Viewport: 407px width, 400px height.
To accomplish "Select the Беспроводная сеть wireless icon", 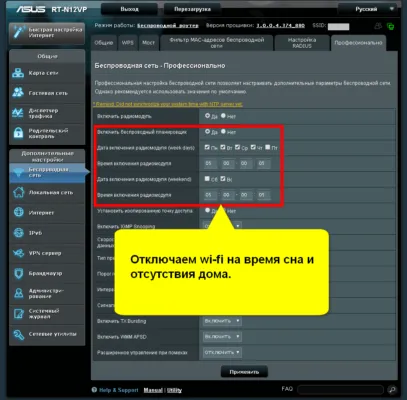I will tap(18, 172).
